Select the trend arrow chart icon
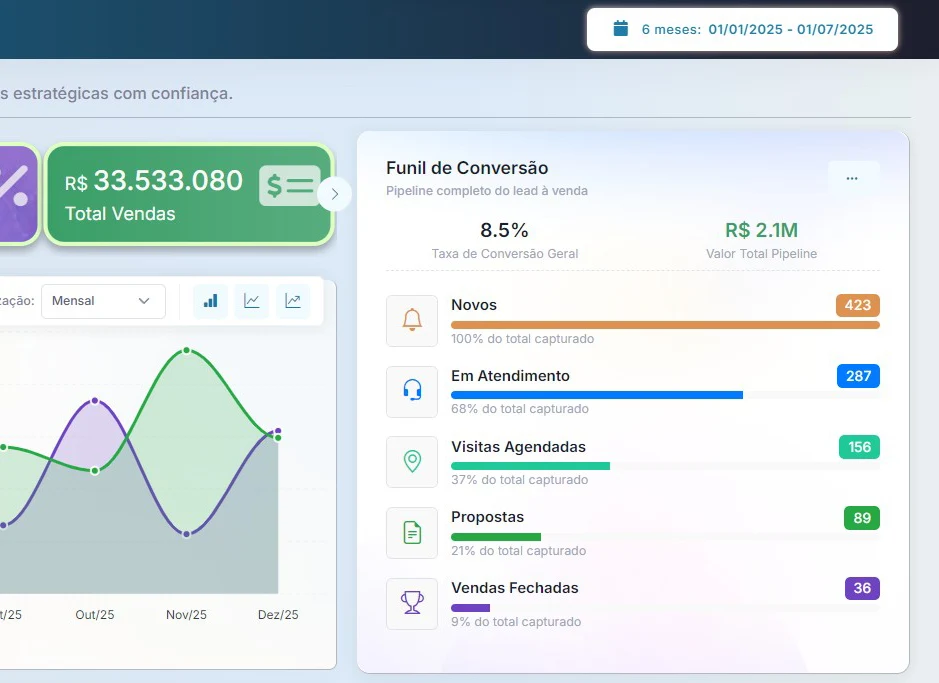The width and height of the screenshot is (939, 683). point(293,301)
